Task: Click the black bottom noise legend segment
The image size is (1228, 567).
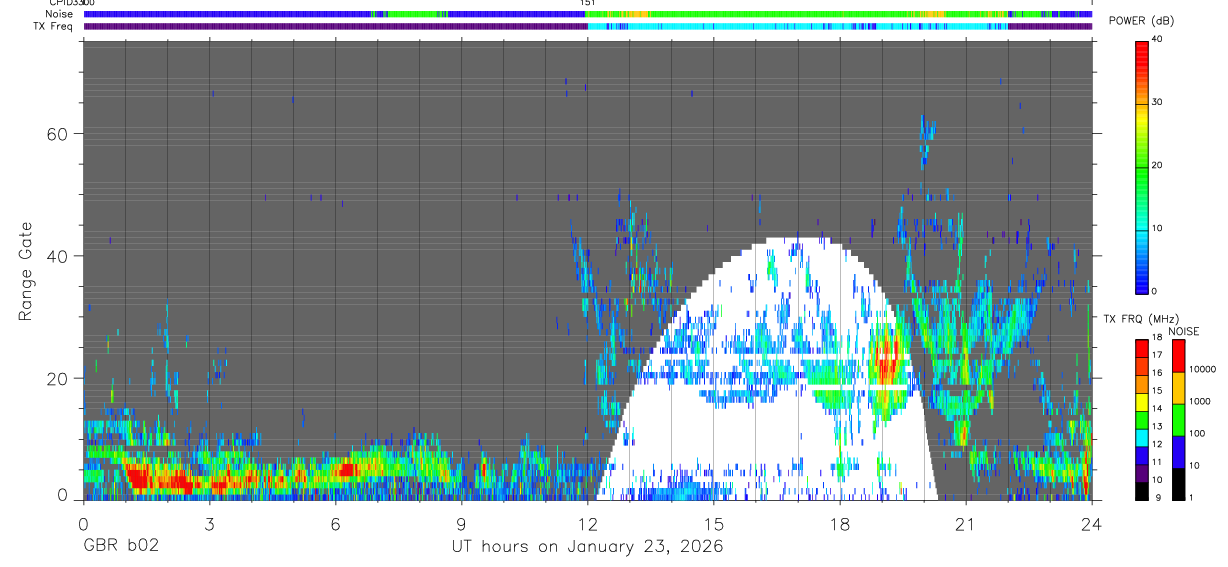Action: click(x=1179, y=484)
